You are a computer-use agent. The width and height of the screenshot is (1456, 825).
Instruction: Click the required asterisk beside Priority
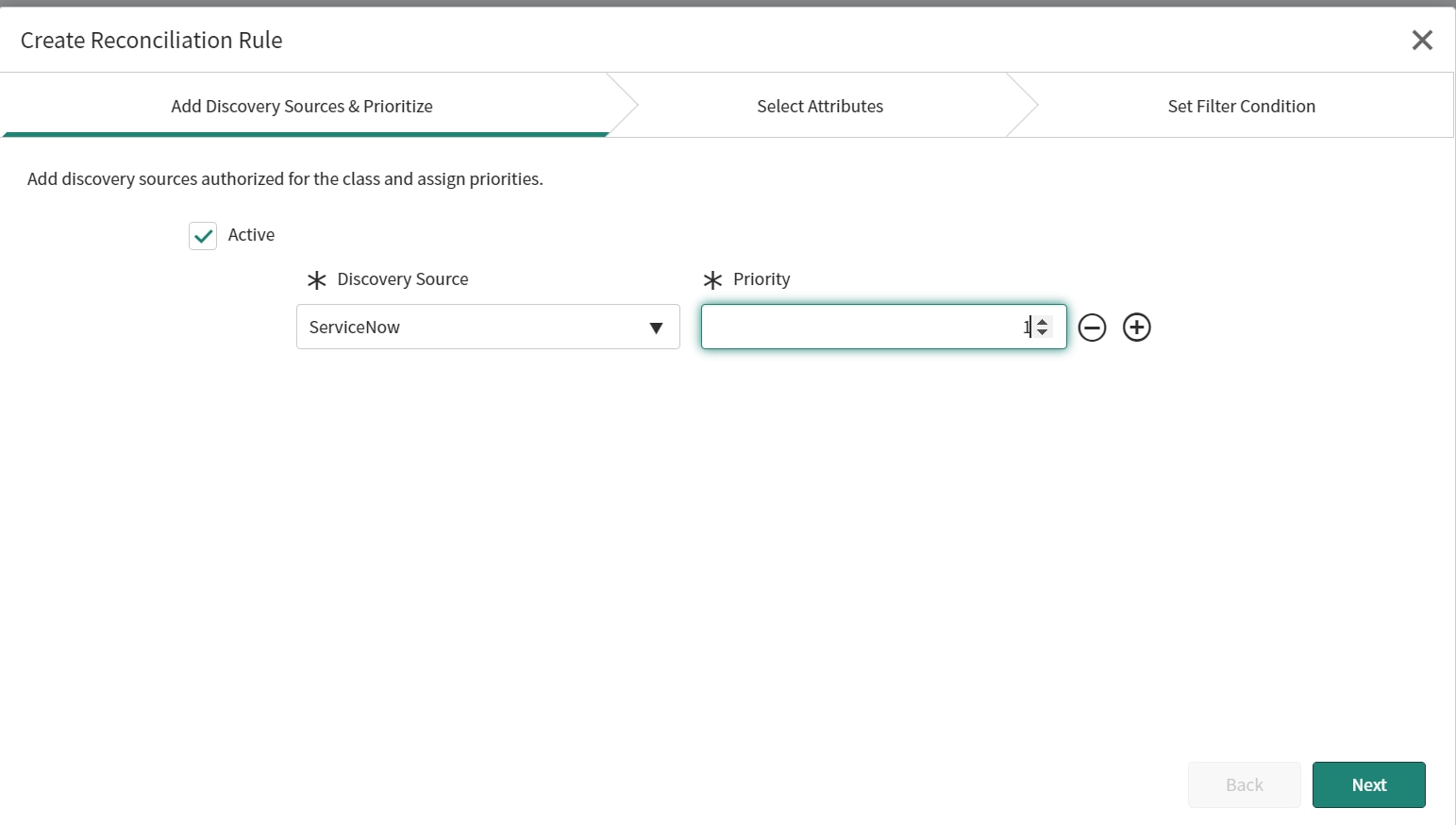(x=712, y=279)
